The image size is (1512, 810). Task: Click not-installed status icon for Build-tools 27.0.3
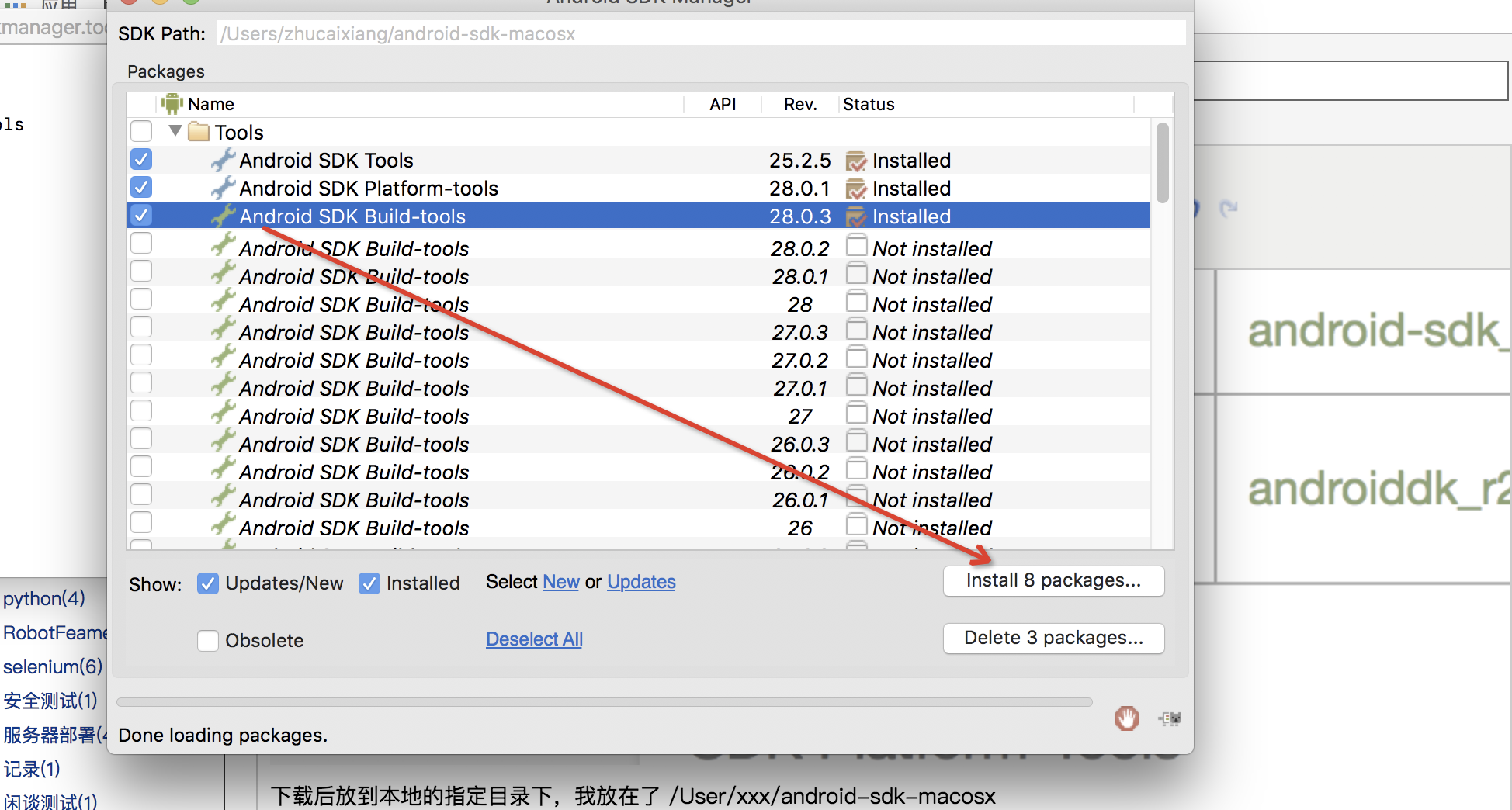click(x=856, y=329)
